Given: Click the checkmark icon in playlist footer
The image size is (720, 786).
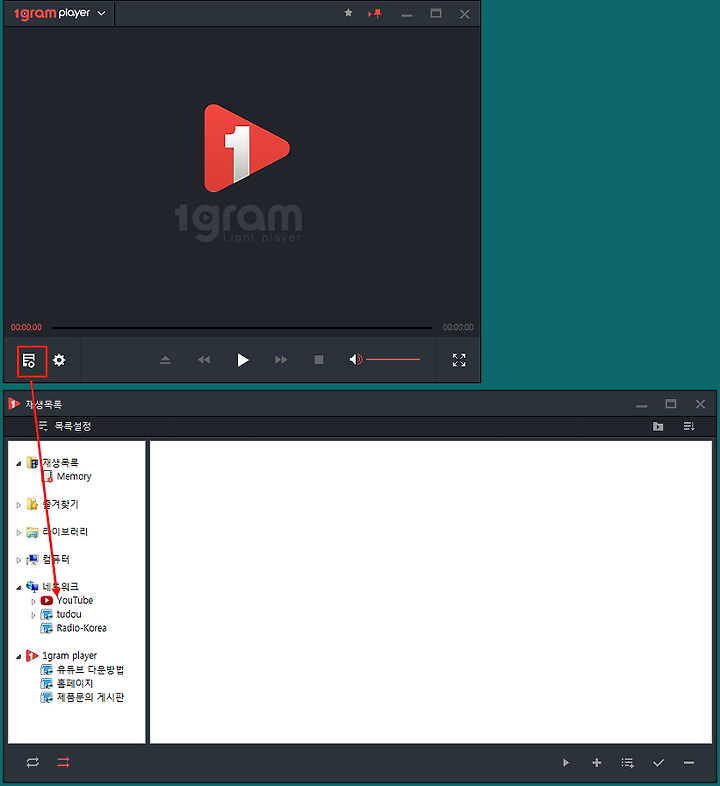Looking at the screenshot, I should [658, 763].
